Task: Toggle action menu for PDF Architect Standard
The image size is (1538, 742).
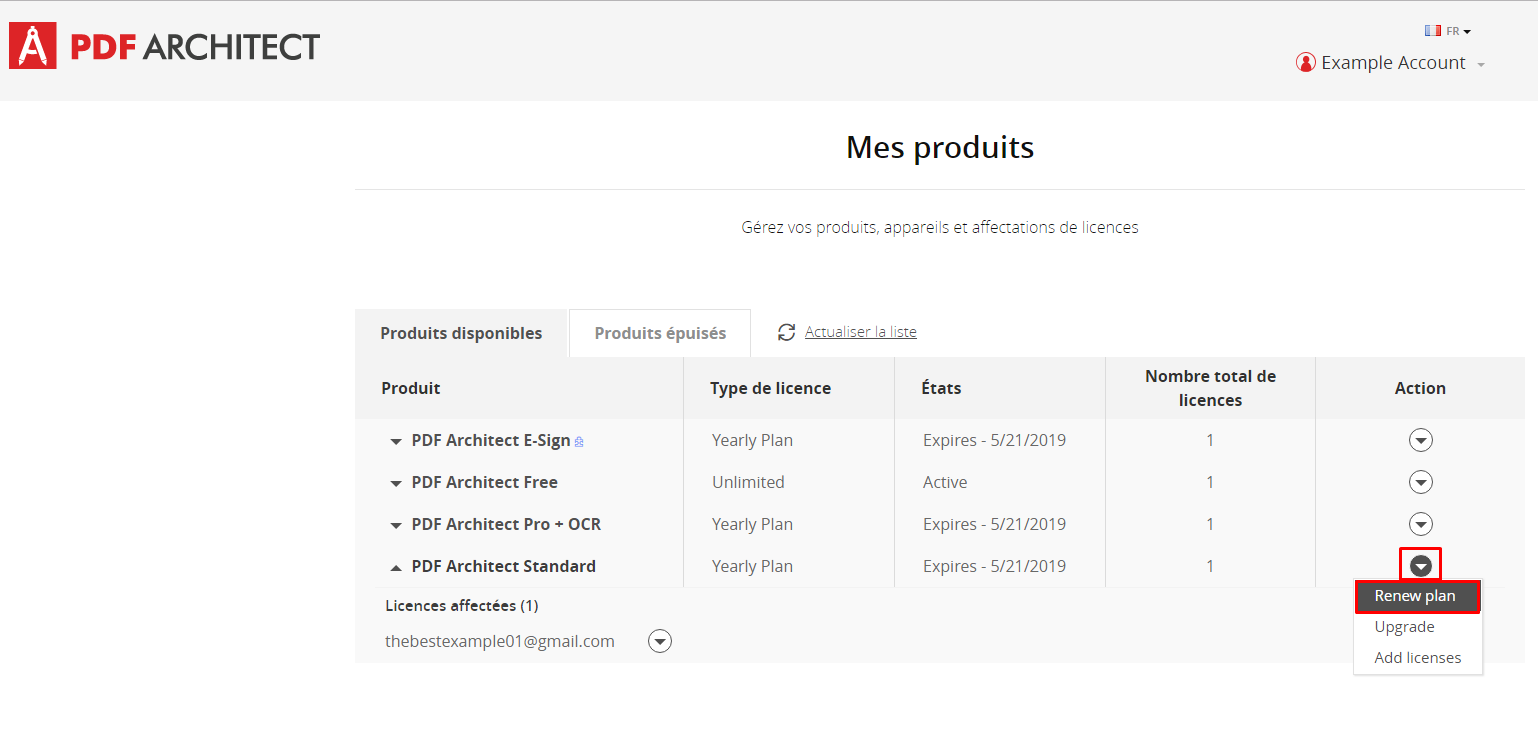Action: tap(1420, 566)
